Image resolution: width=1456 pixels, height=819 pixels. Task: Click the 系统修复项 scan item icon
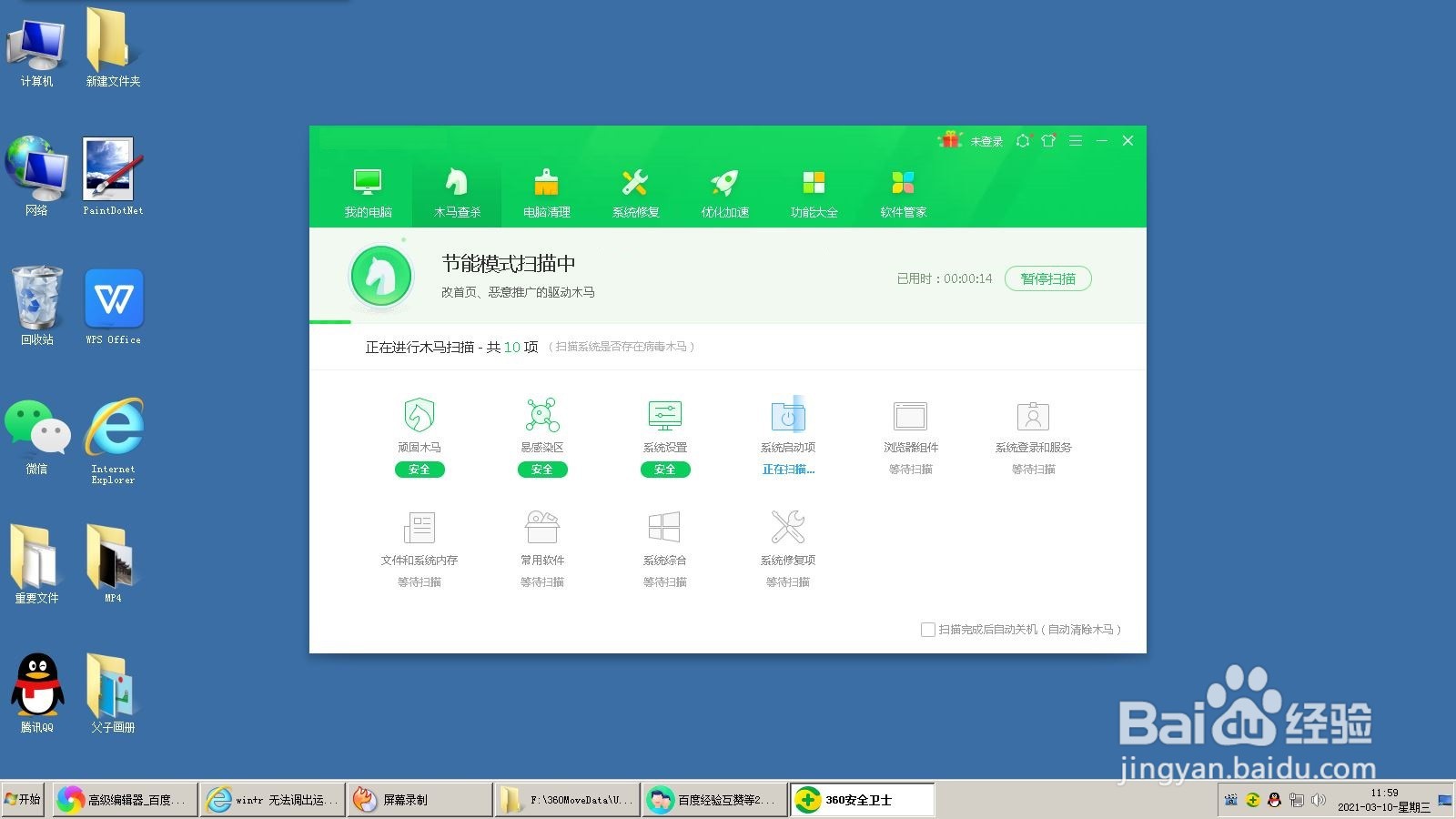(x=788, y=528)
